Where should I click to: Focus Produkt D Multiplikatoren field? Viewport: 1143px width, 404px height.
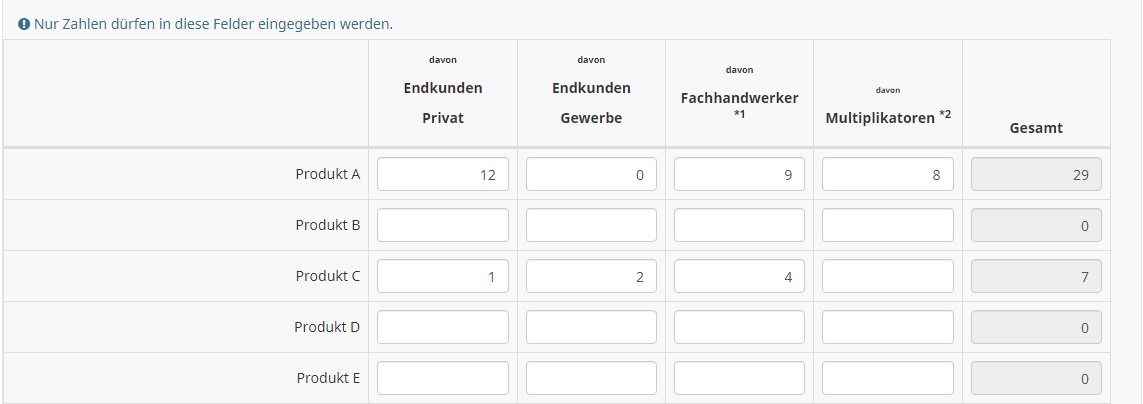(887, 327)
